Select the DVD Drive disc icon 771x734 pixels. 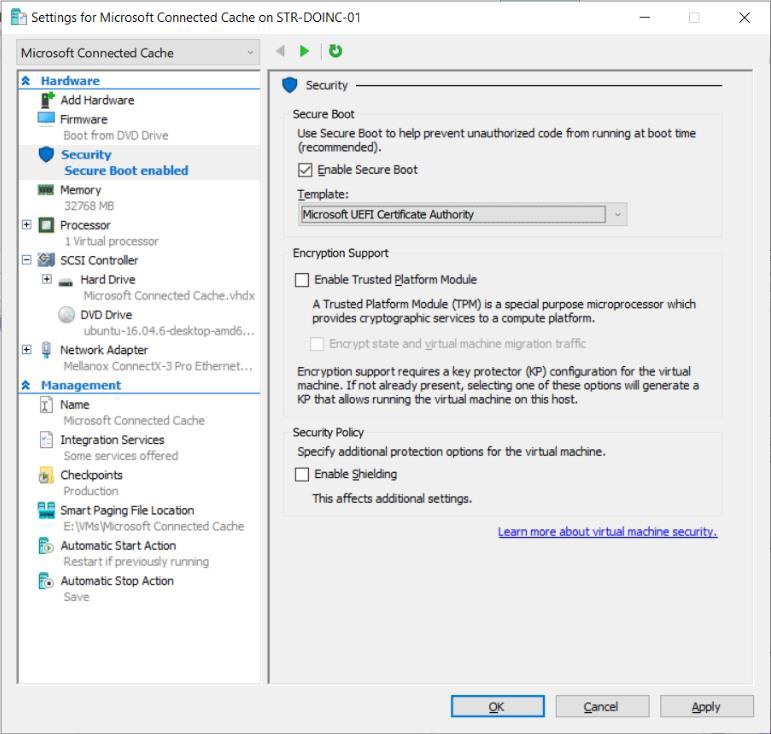click(67, 315)
